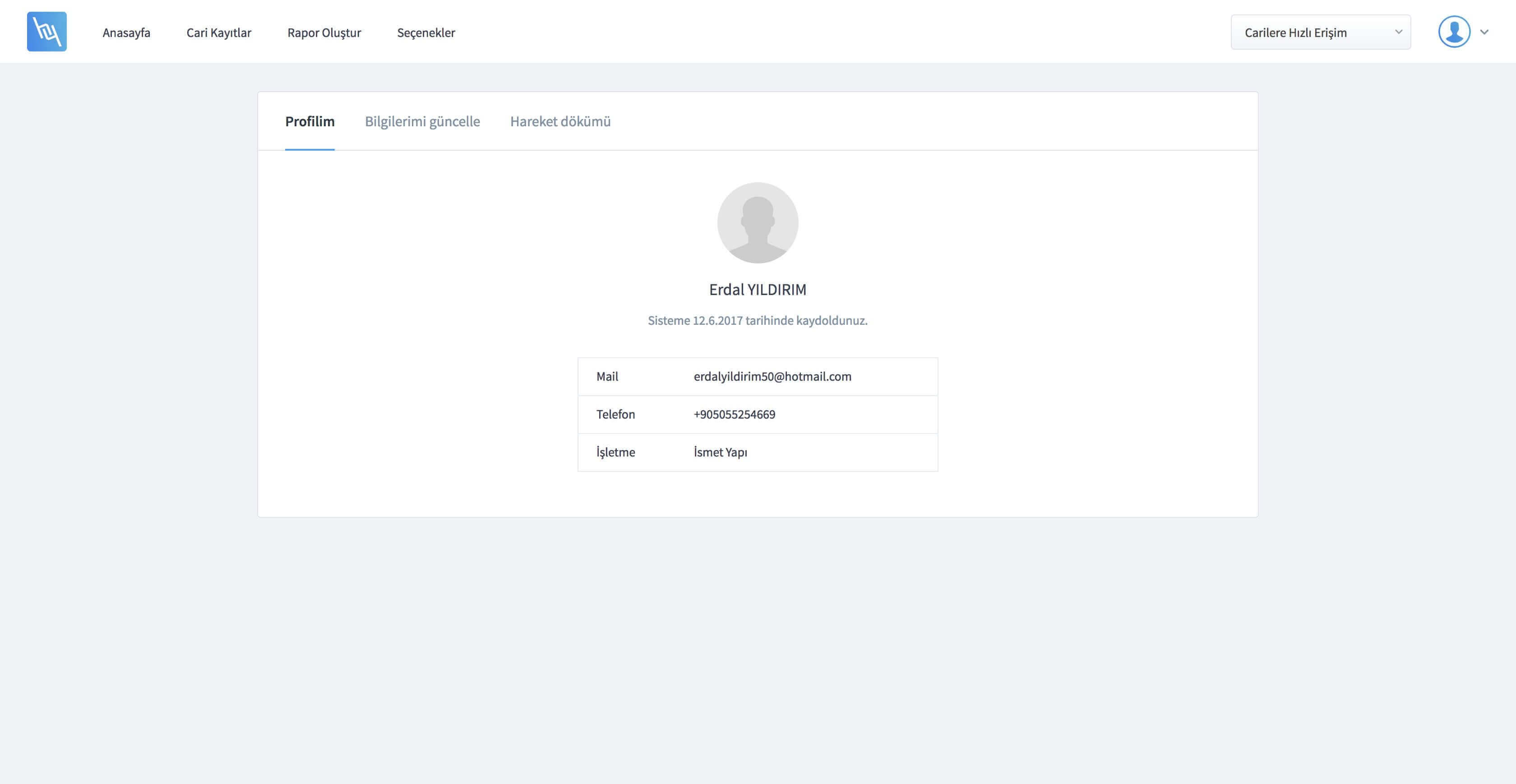Click the Telefon row label
This screenshot has width=1516, height=784.
(x=615, y=415)
